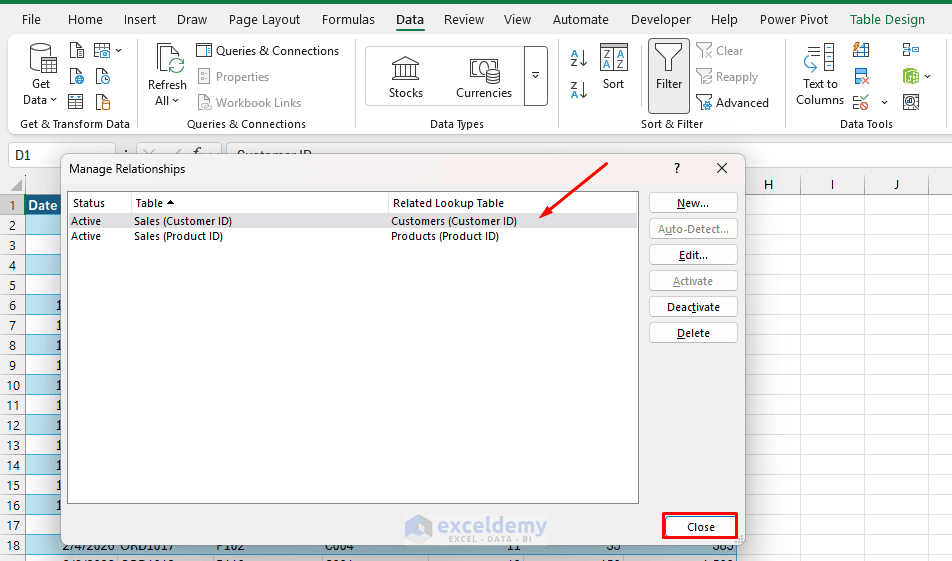
Task: Deactivate the selected relationship
Action: (693, 307)
